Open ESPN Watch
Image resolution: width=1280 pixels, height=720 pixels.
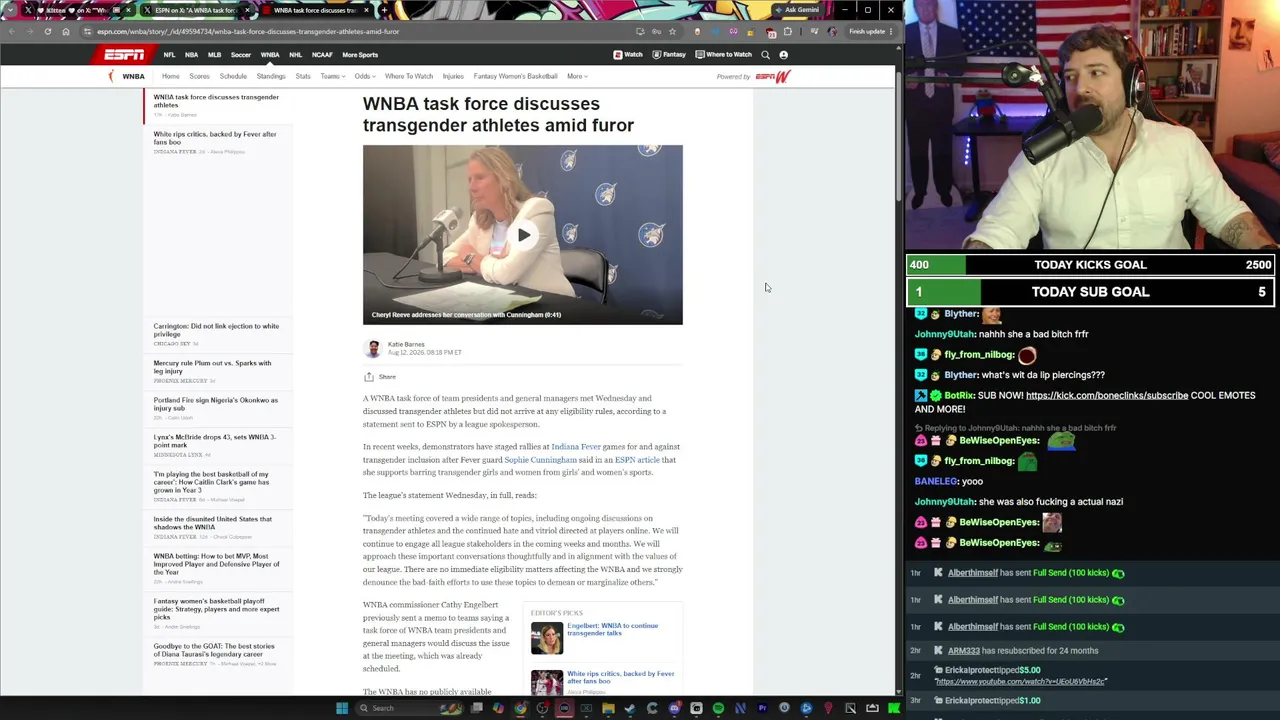click(628, 55)
